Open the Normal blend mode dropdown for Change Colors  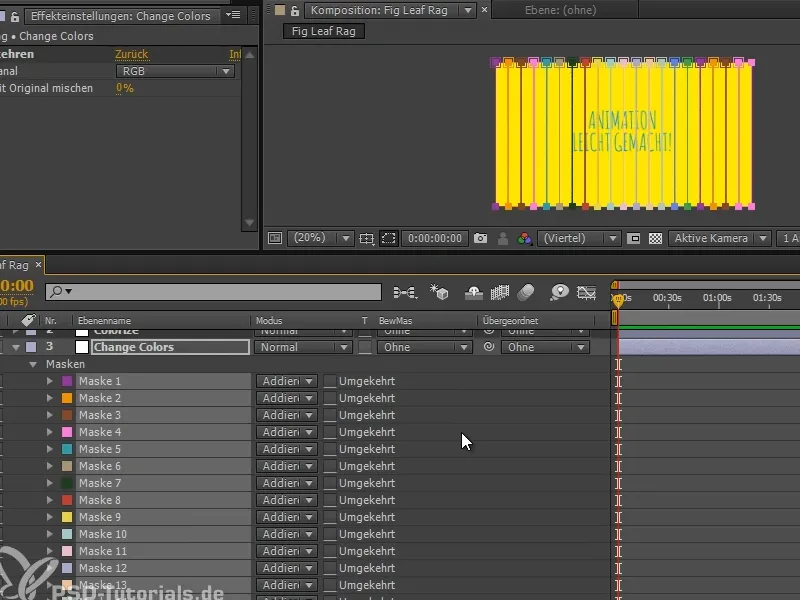[303, 347]
